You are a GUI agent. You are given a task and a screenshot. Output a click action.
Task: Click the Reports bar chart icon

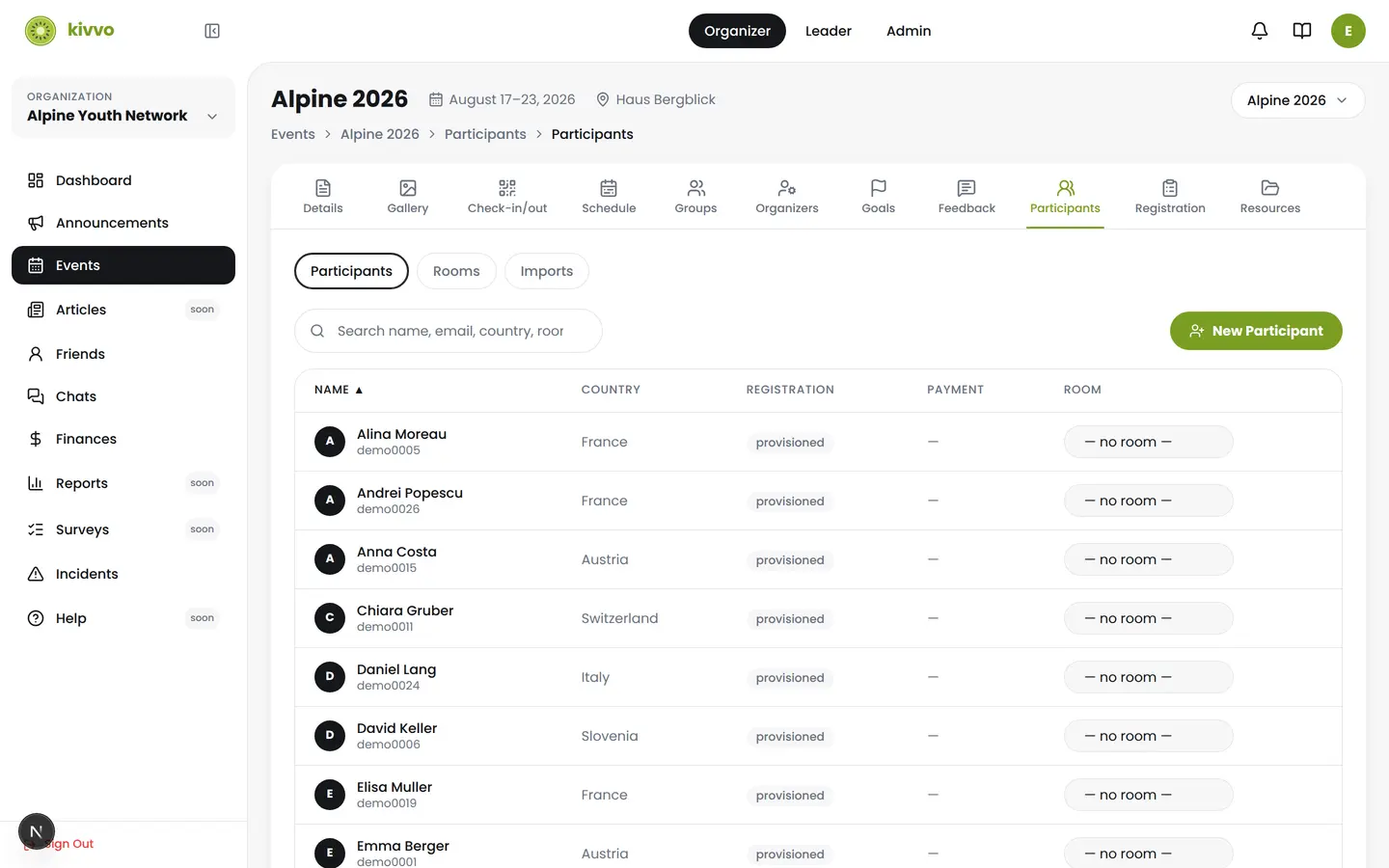36,483
